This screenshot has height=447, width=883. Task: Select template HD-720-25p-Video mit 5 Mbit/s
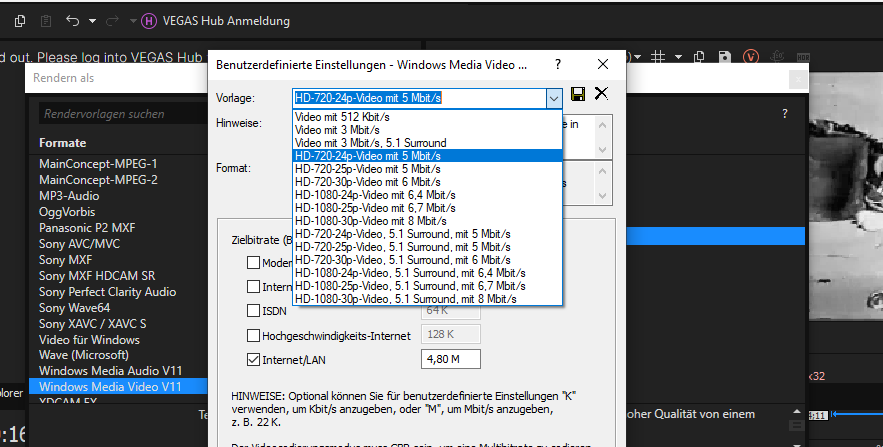pyautogui.click(x=427, y=169)
